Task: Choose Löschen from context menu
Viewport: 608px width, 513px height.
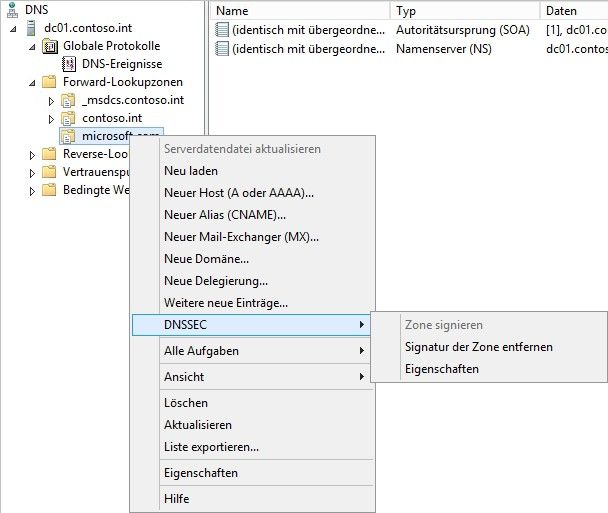Action: click(252, 403)
